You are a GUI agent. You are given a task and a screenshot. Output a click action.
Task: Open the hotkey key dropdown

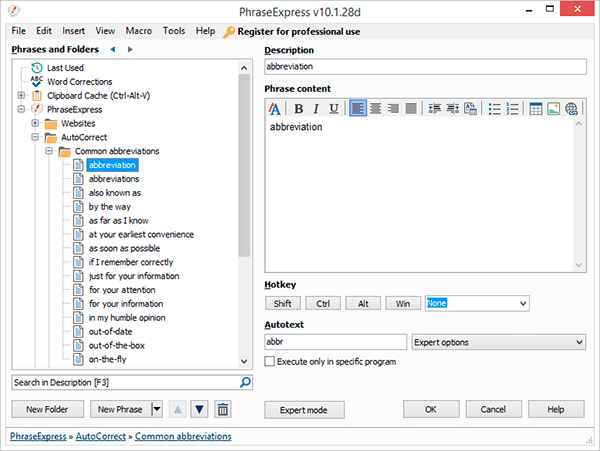point(522,303)
